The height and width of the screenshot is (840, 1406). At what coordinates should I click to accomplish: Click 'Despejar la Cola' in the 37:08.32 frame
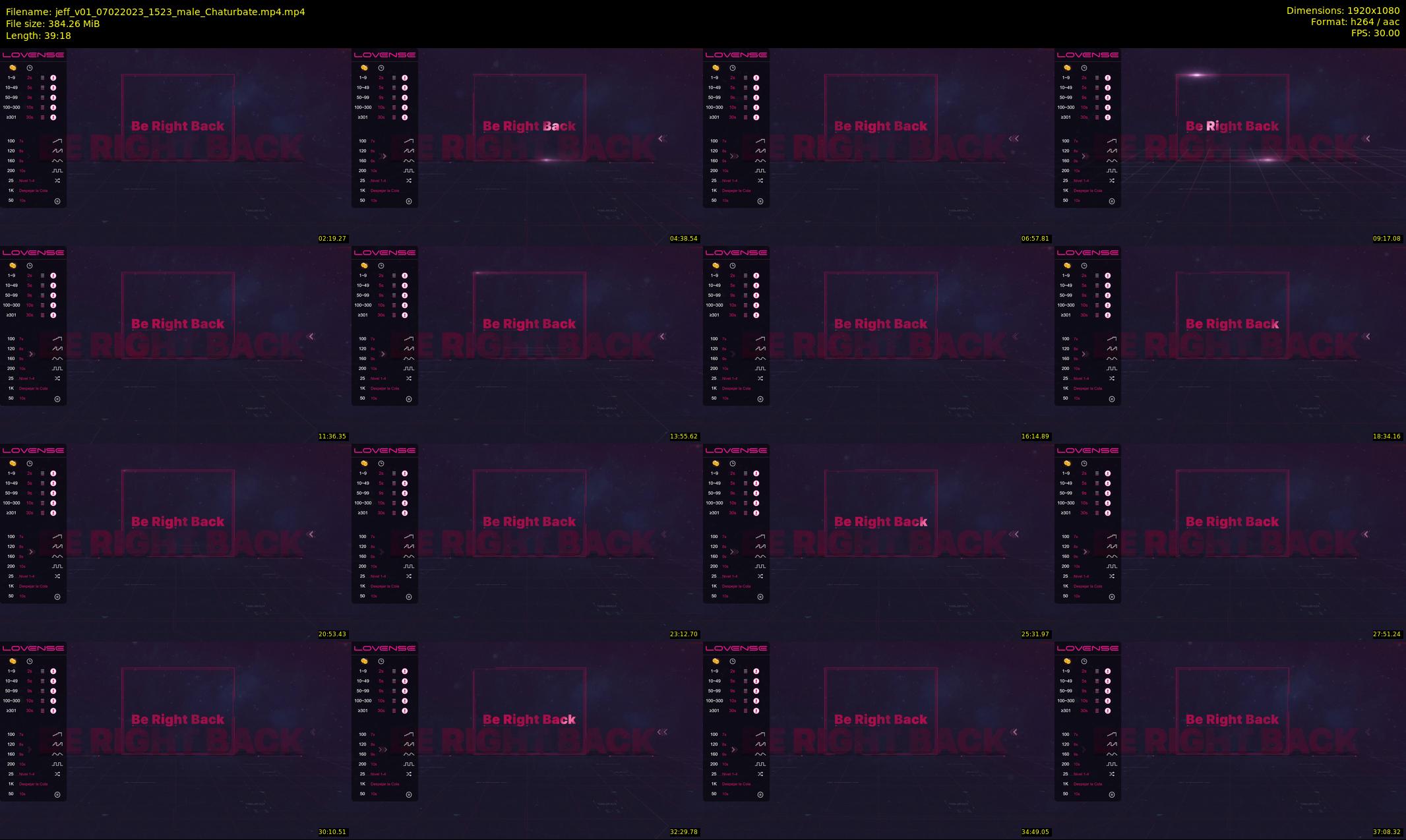coord(1087,784)
